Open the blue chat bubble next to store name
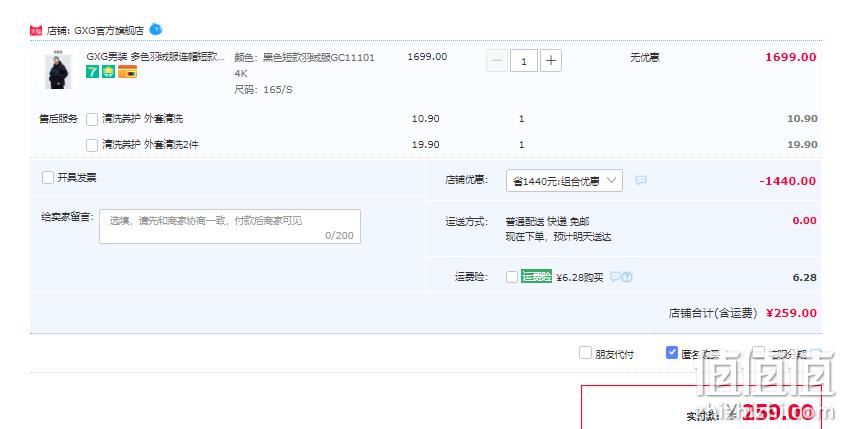 (x=156, y=29)
